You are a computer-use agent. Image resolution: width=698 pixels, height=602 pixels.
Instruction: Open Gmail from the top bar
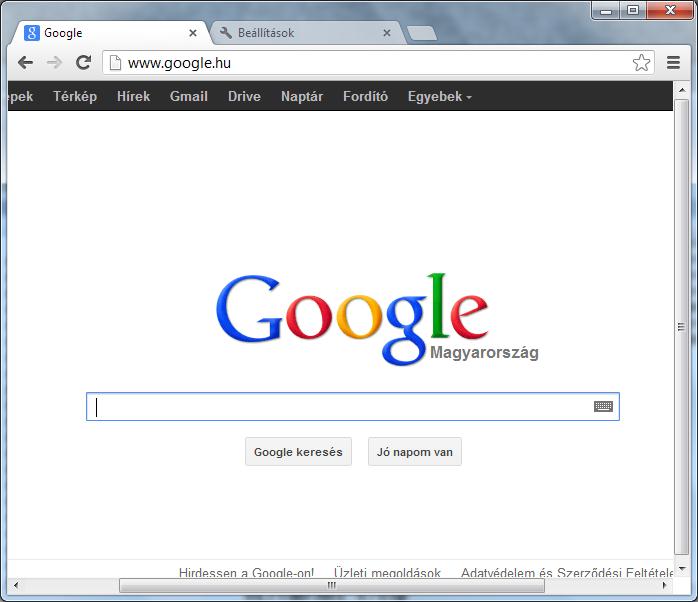click(189, 96)
